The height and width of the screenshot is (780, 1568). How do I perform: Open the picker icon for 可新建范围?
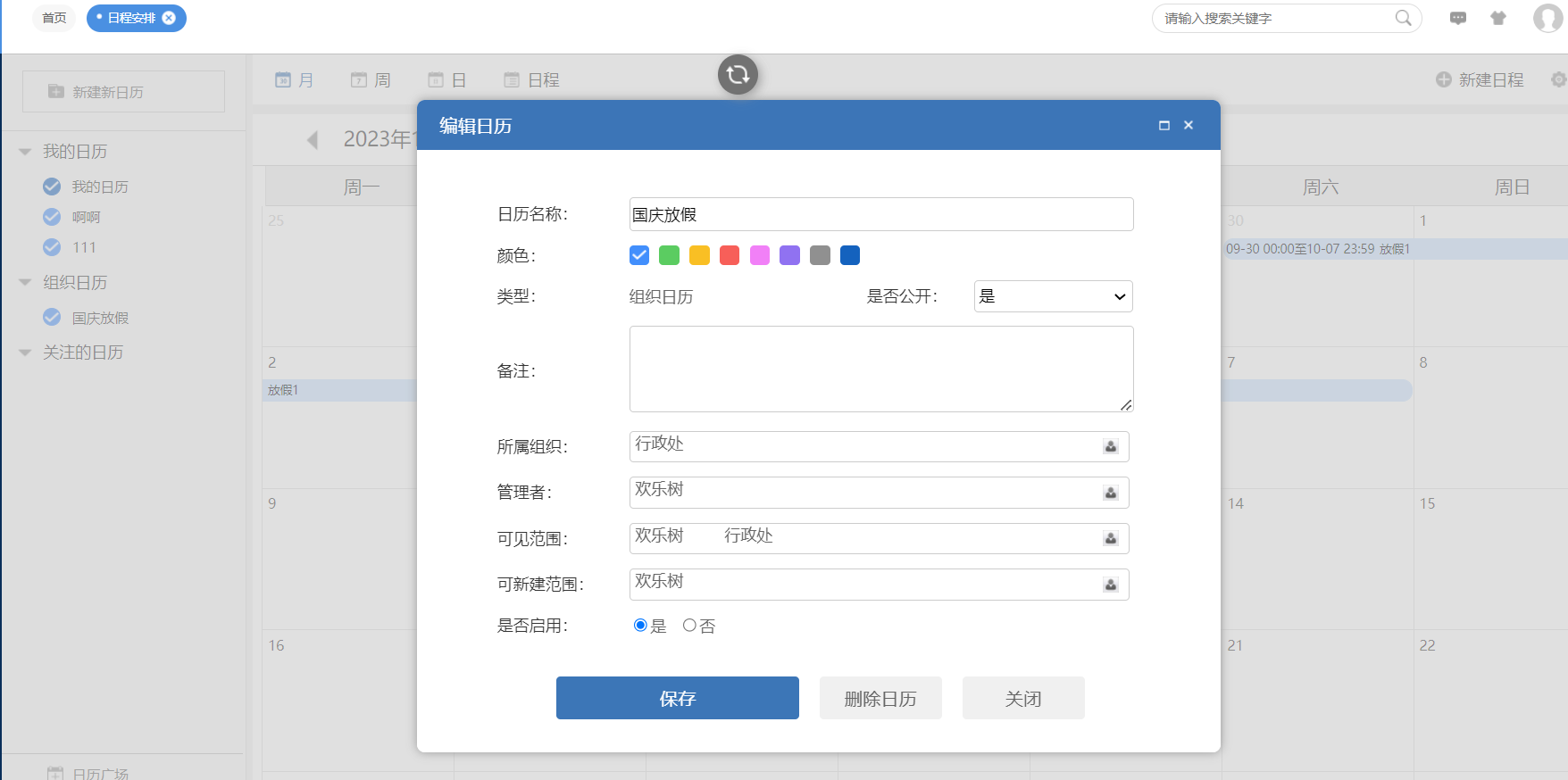click(1111, 585)
